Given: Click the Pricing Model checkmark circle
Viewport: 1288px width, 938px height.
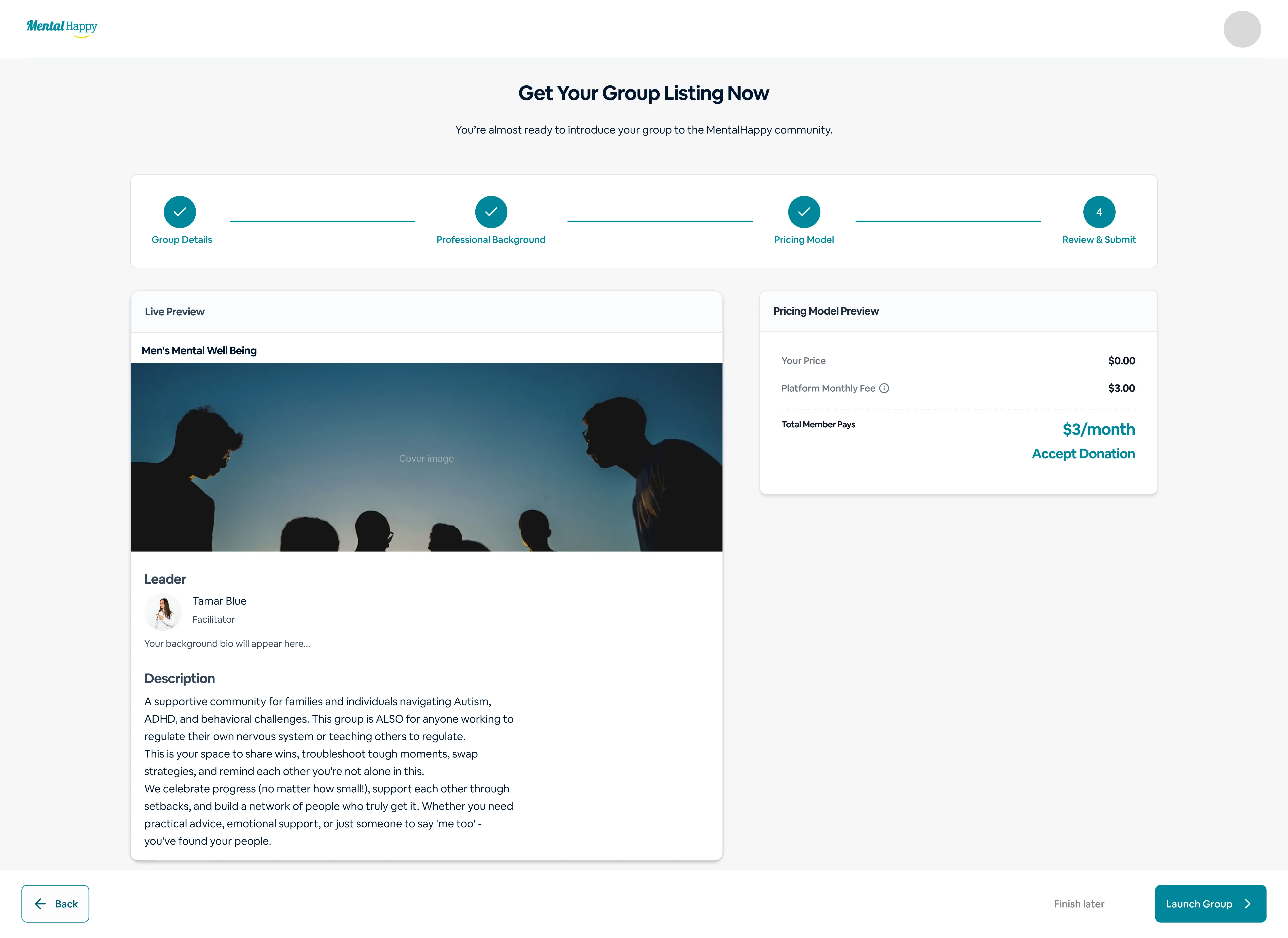Looking at the screenshot, I should click(x=804, y=212).
